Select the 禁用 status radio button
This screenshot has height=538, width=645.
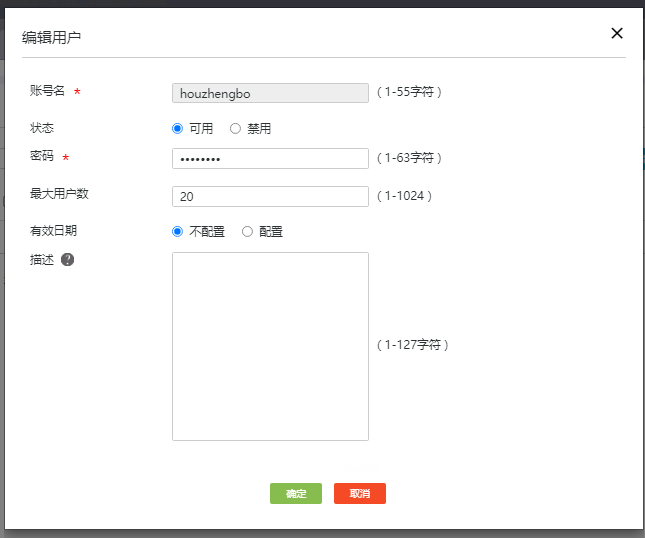click(x=236, y=128)
